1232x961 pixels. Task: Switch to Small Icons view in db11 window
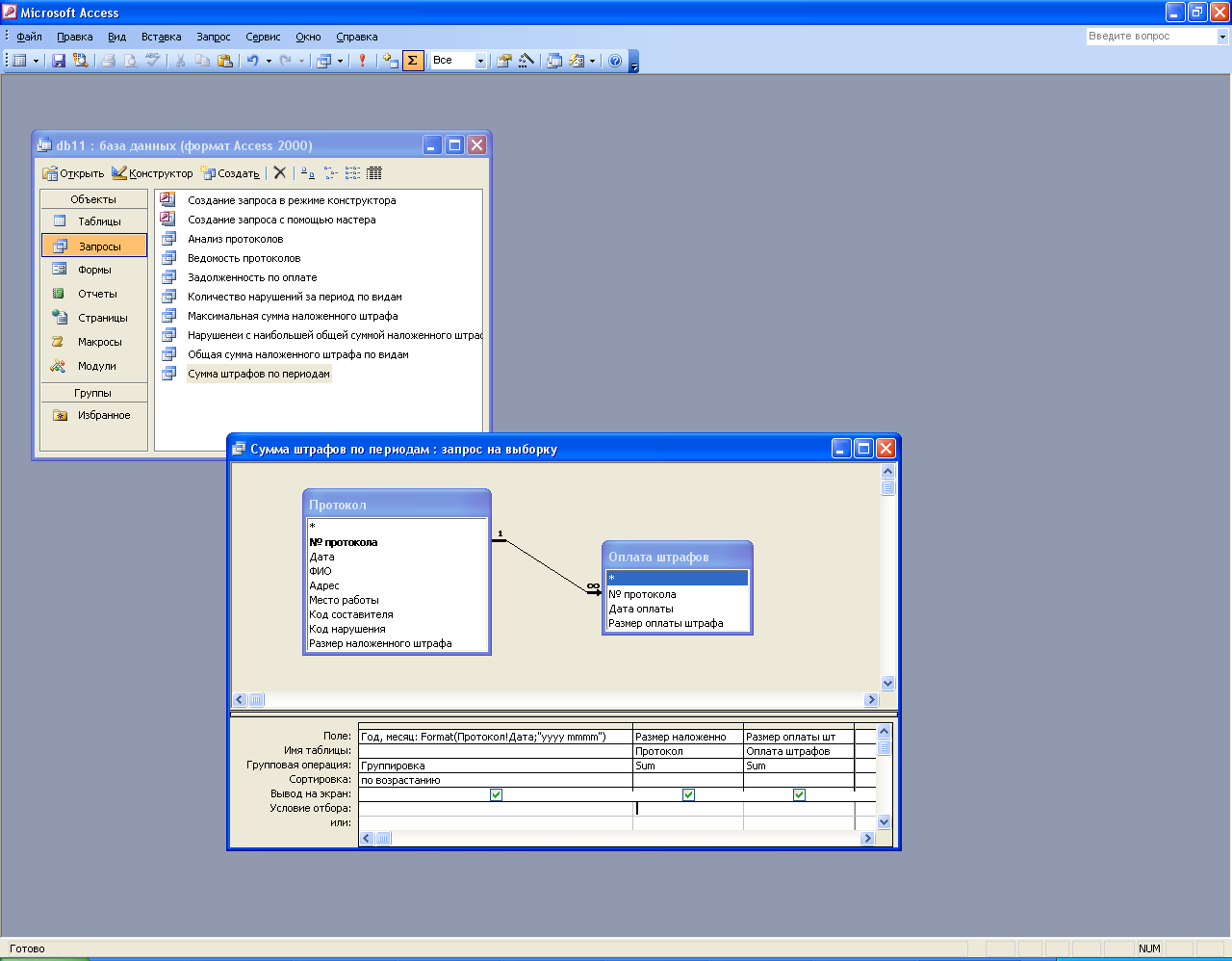(330, 173)
